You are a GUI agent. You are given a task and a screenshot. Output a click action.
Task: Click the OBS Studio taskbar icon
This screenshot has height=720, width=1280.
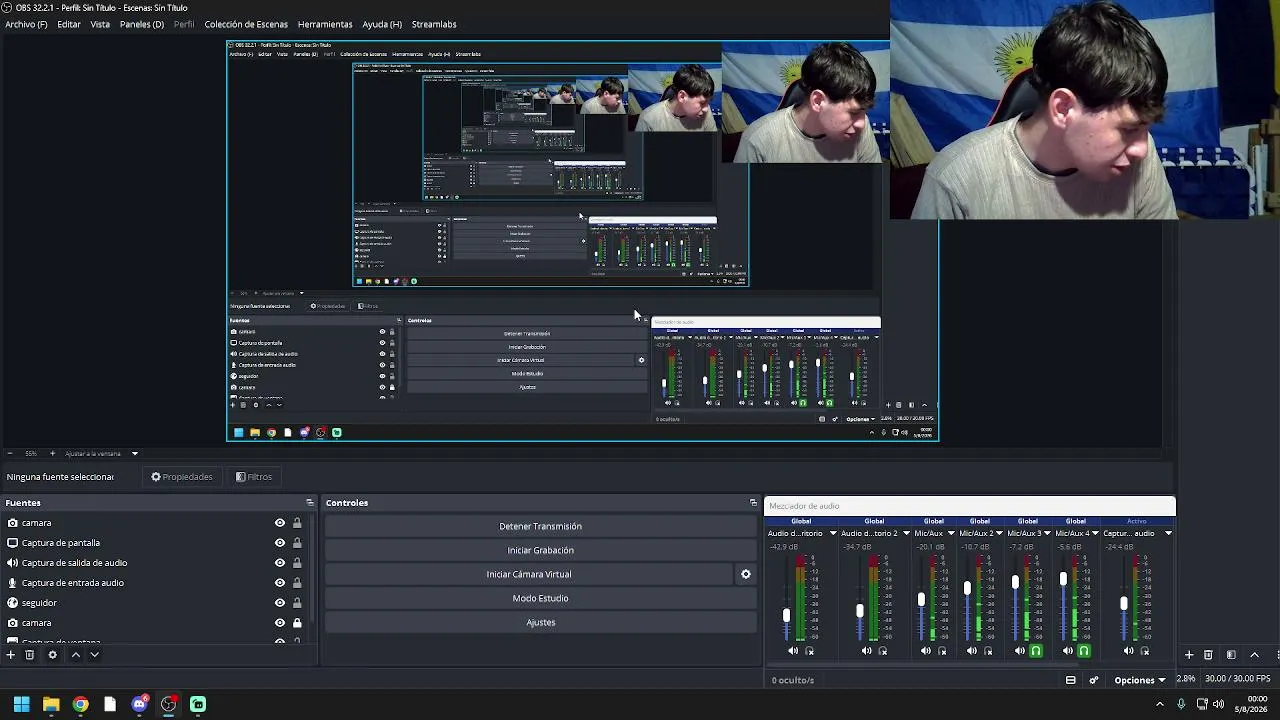pyautogui.click(x=168, y=704)
